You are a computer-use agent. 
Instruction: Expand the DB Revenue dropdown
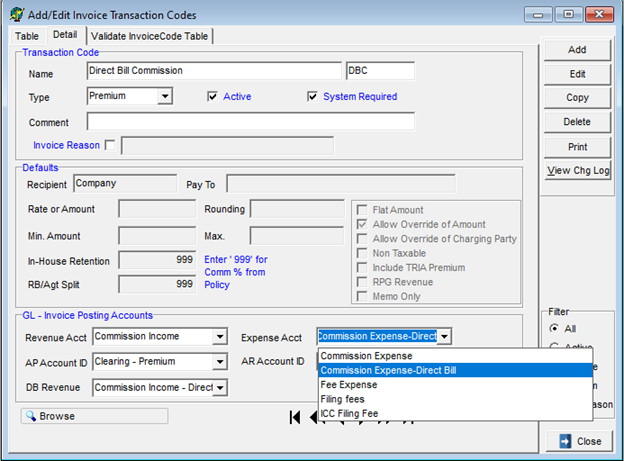tap(220, 387)
